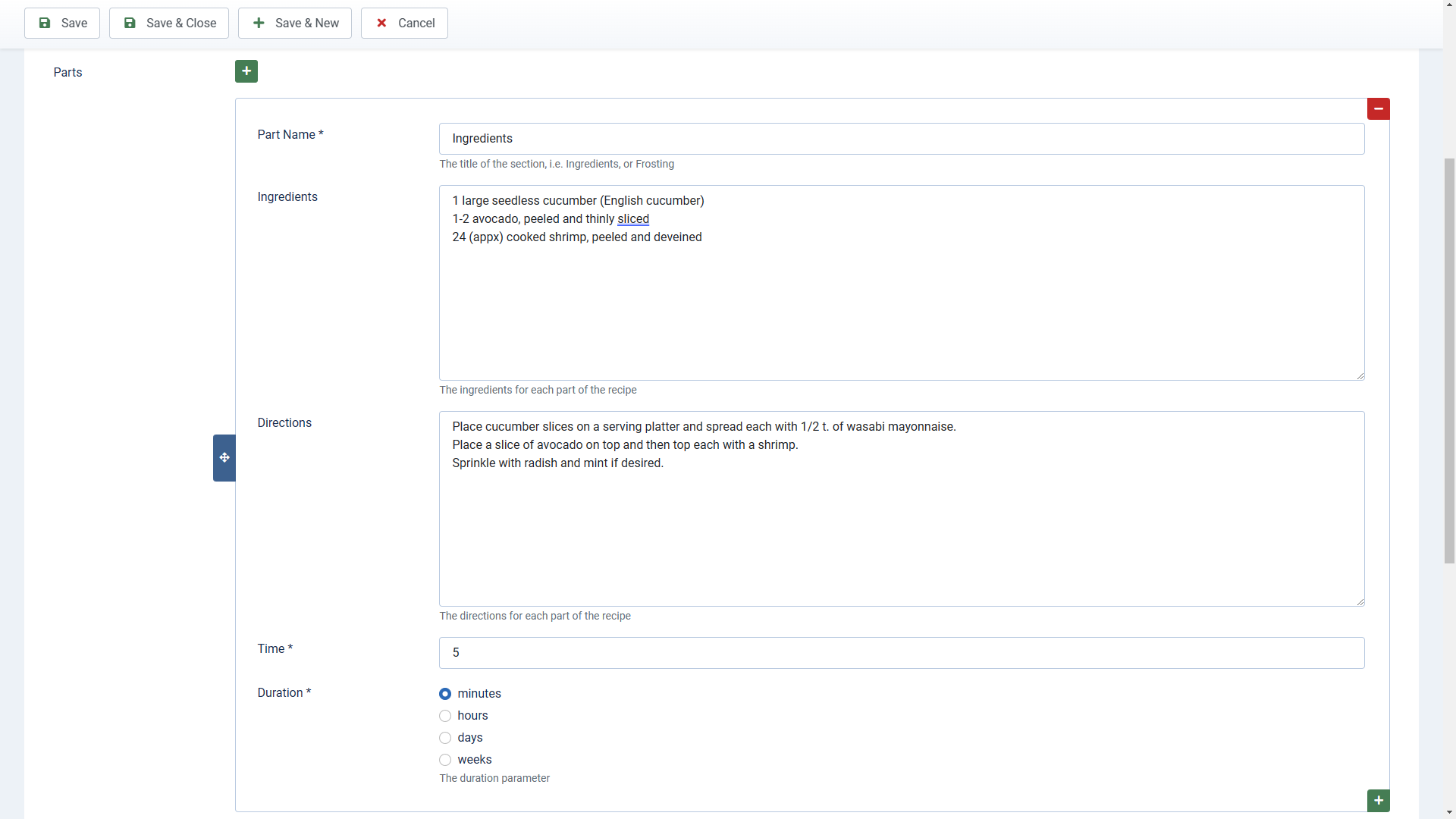Click Save & New
Image resolution: width=1456 pixels, height=819 pixels.
295,24
